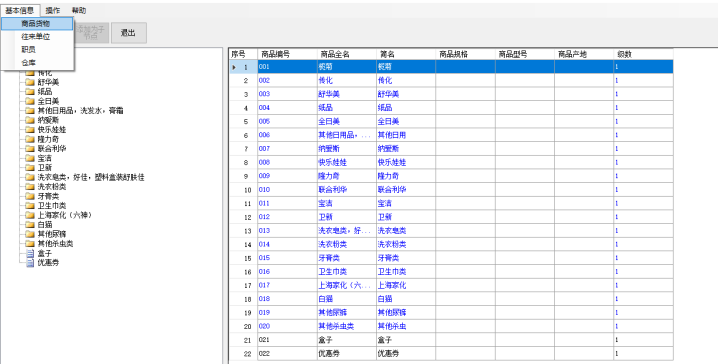The image size is (718, 364).
Task: Open the 帮助 menu
Action: tap(79, 11)
